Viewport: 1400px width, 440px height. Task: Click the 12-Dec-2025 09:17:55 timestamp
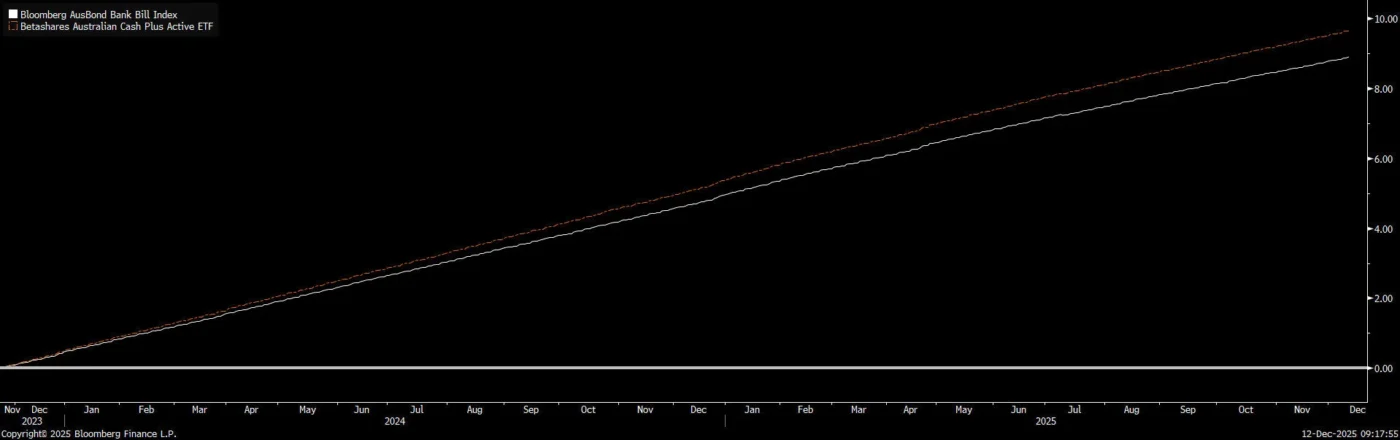point(1350,434)
